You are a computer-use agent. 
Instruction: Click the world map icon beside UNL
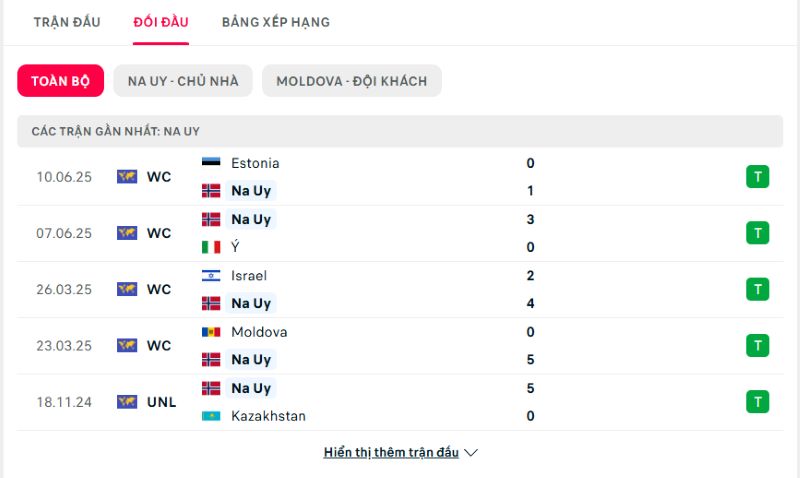pos(127,402)
